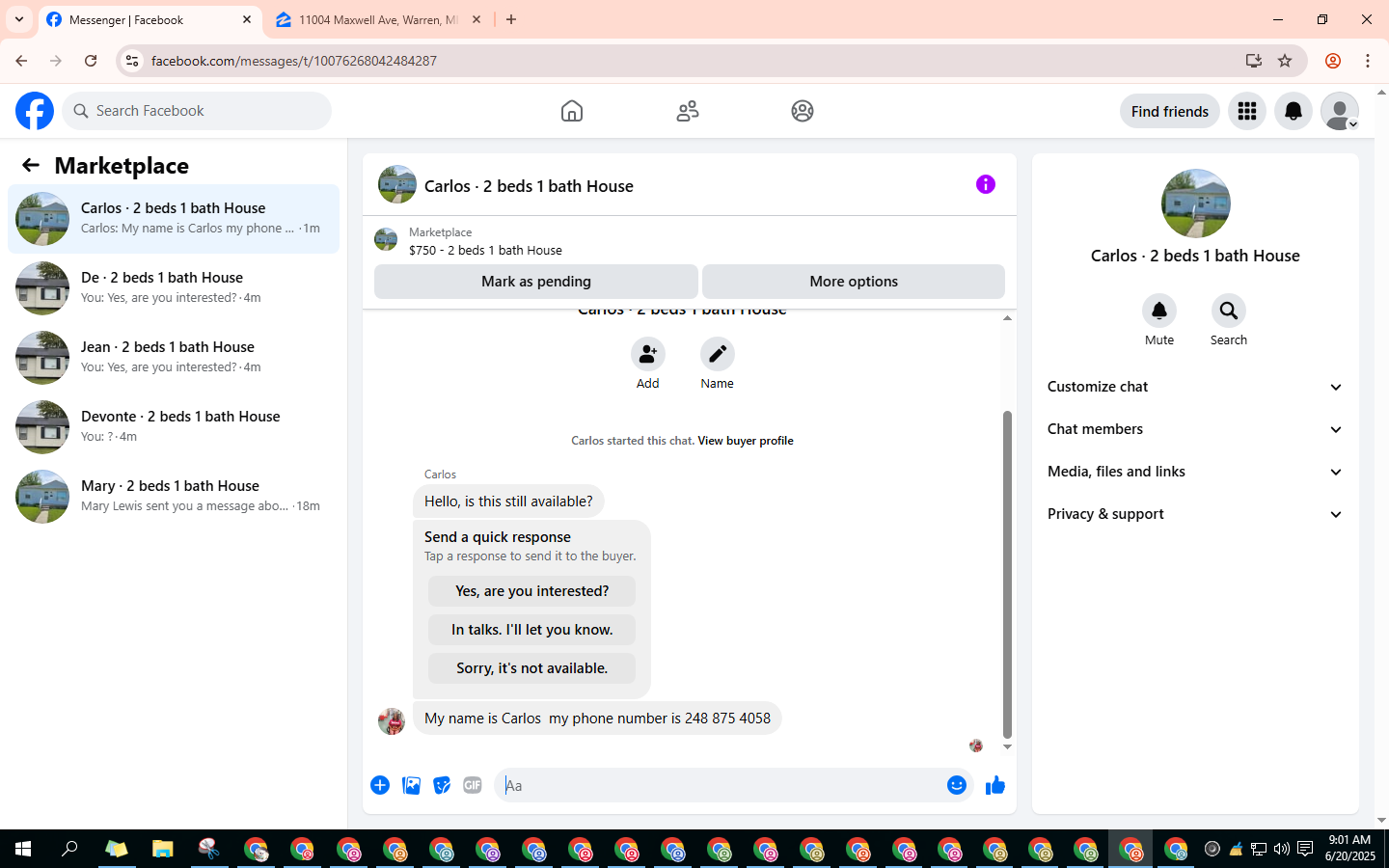Choose a sticker in composer
The width and height of the screenshot is (1389, 868).
(442, 785)
